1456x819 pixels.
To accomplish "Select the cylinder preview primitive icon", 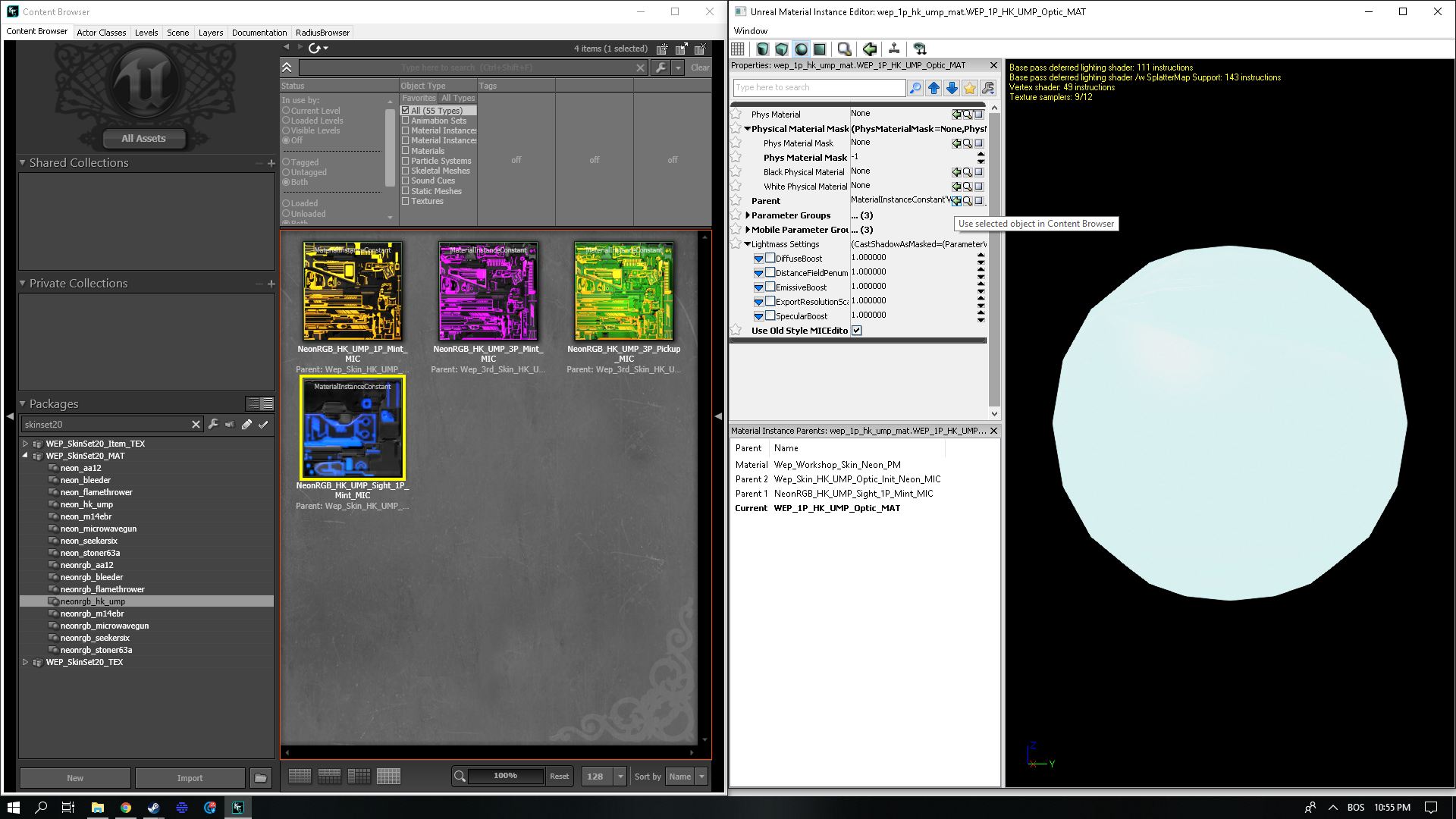I will (763, 49).
